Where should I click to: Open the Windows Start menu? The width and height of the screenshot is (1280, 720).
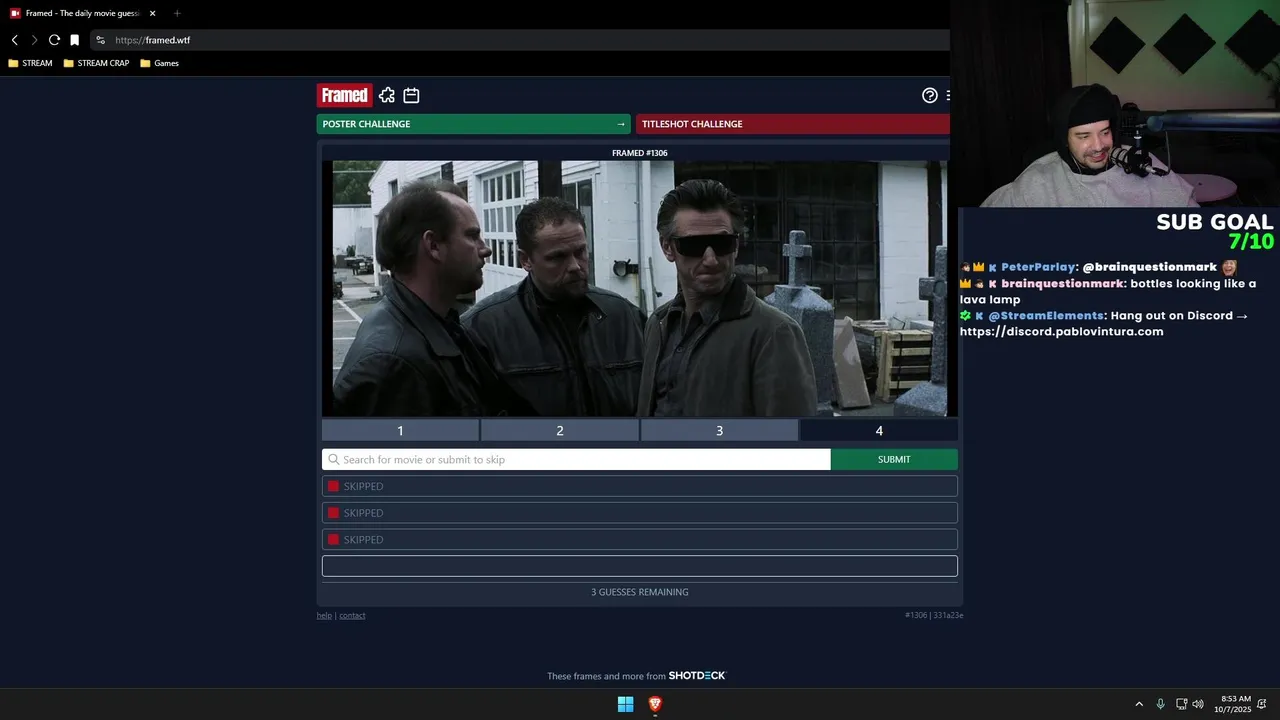click(625, 704)
